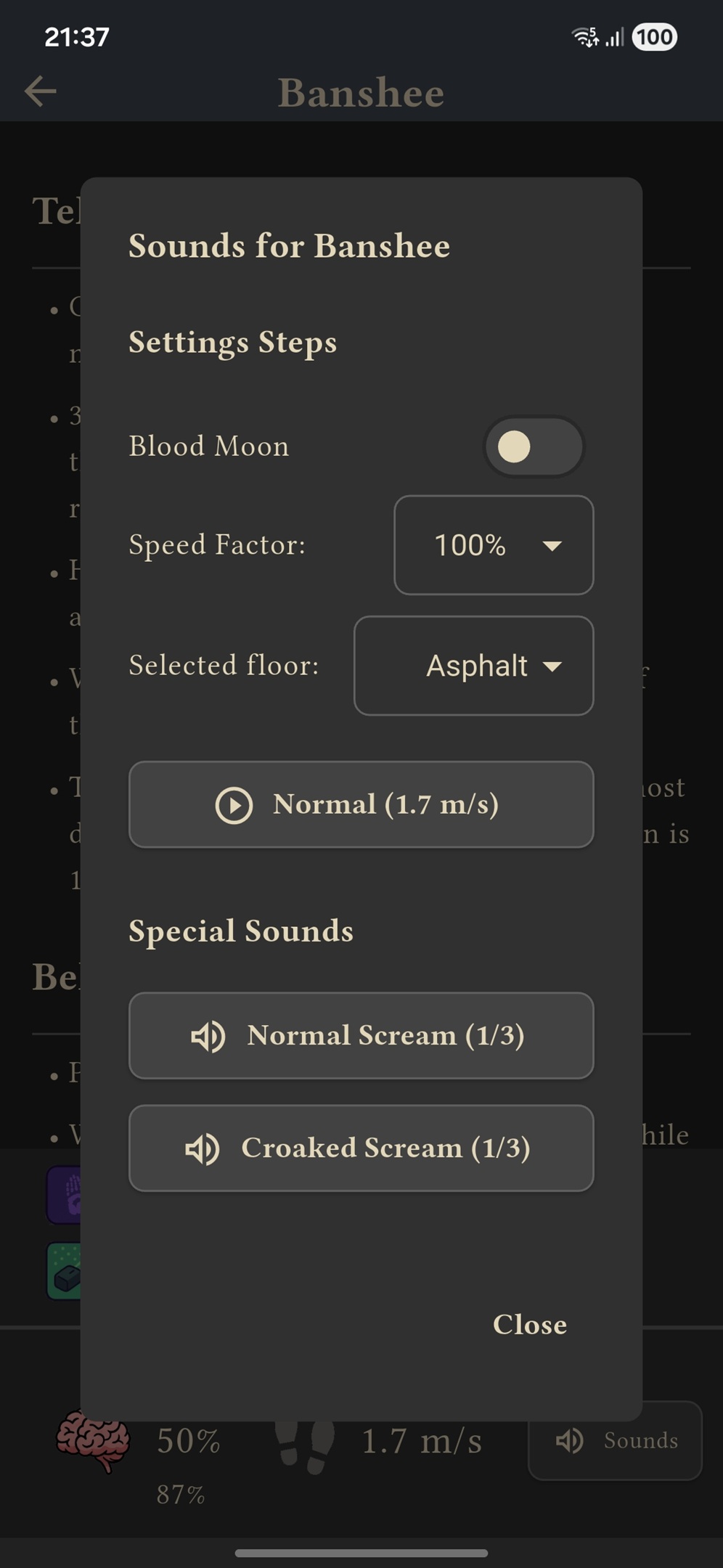Click the purple fingerprint evidence icon
This screenshot has width=723, height=1568.
click(x=65, y=1196)
